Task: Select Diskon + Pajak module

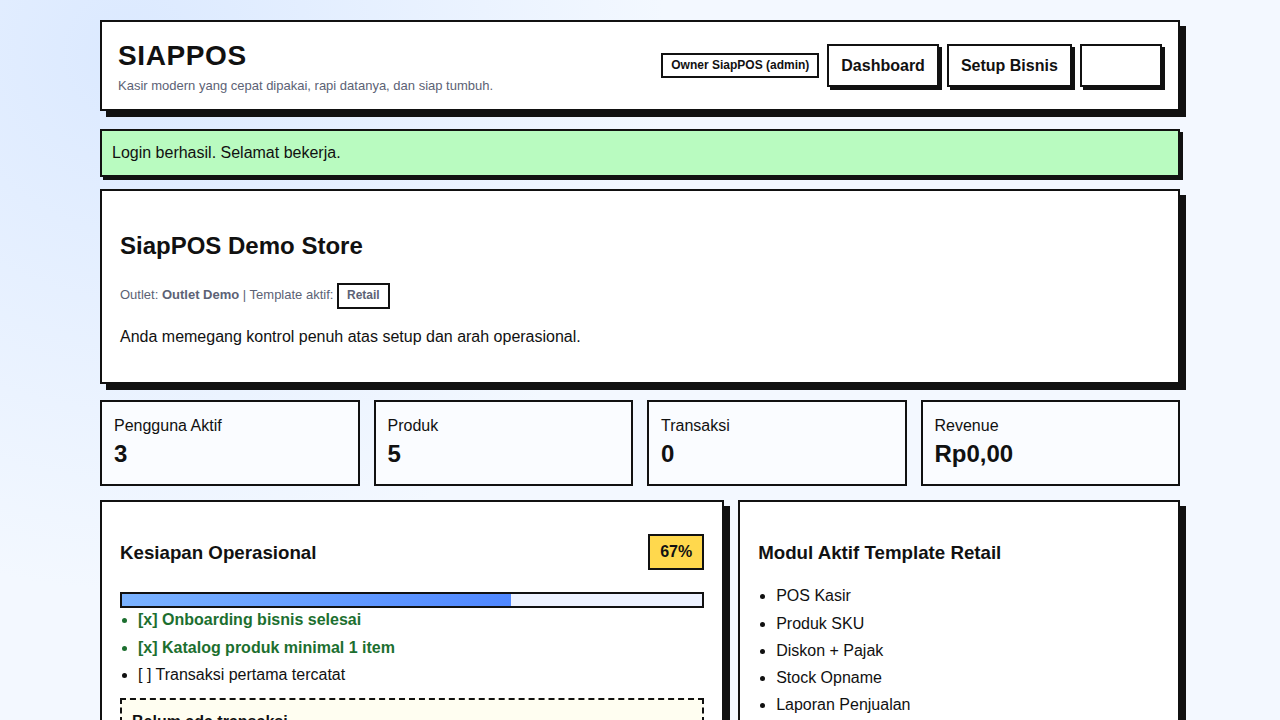Action: pos(829,651)
